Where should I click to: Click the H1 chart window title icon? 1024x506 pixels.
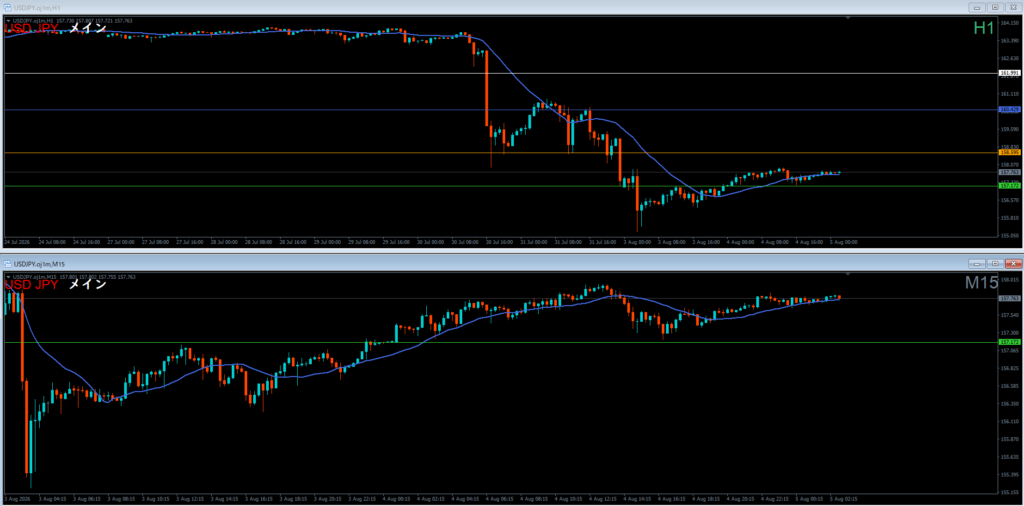8,7
